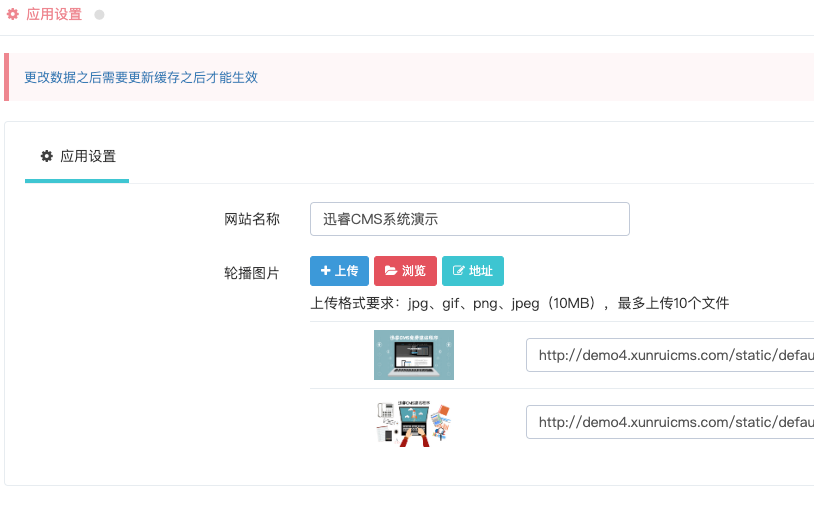This screenshot has width=814, height=530.
Task: Click the 上传格式要求 hint text
Action: (520, 303)
